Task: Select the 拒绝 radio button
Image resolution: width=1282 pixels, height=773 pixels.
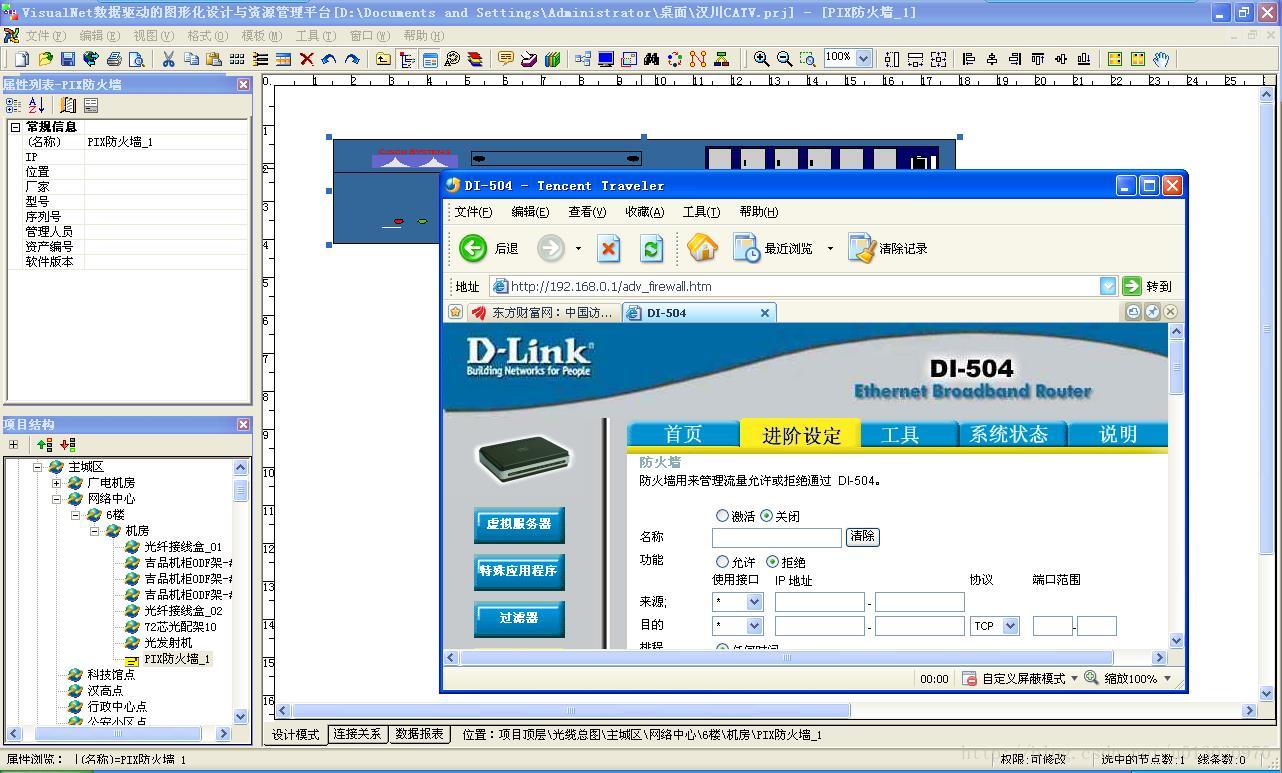Action: point(772,562)
